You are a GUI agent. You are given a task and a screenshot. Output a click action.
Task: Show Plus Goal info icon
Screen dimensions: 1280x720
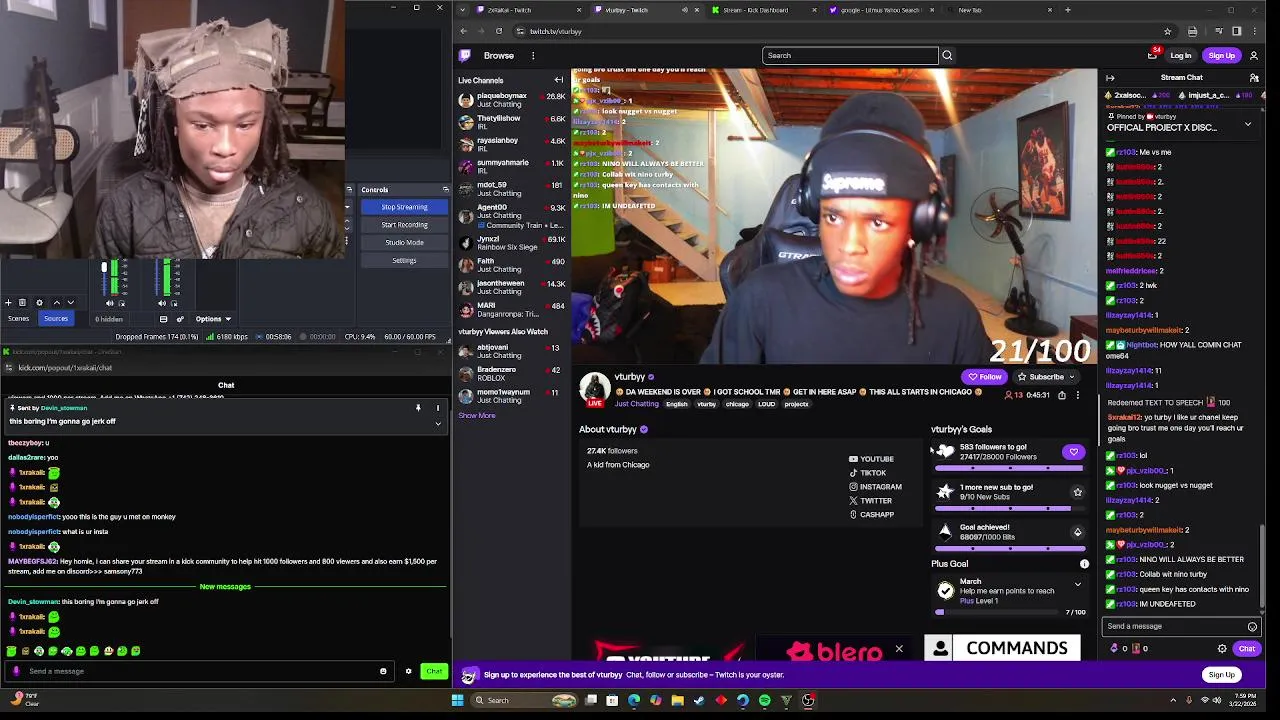[1084, 564]
